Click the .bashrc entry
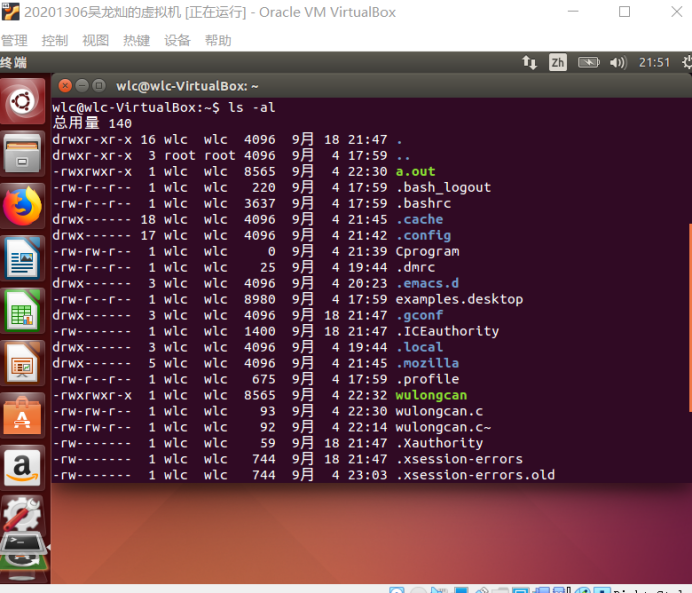The width and height of the screenshot is (692, 593). [424, 203]
